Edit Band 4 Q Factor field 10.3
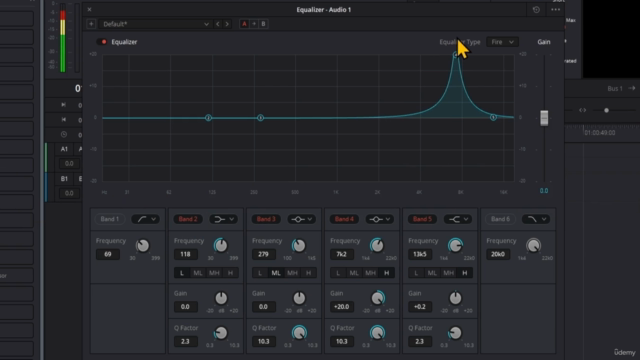This screenshot has height=360, width=640. pyautogui.click(x=342, y=342)
